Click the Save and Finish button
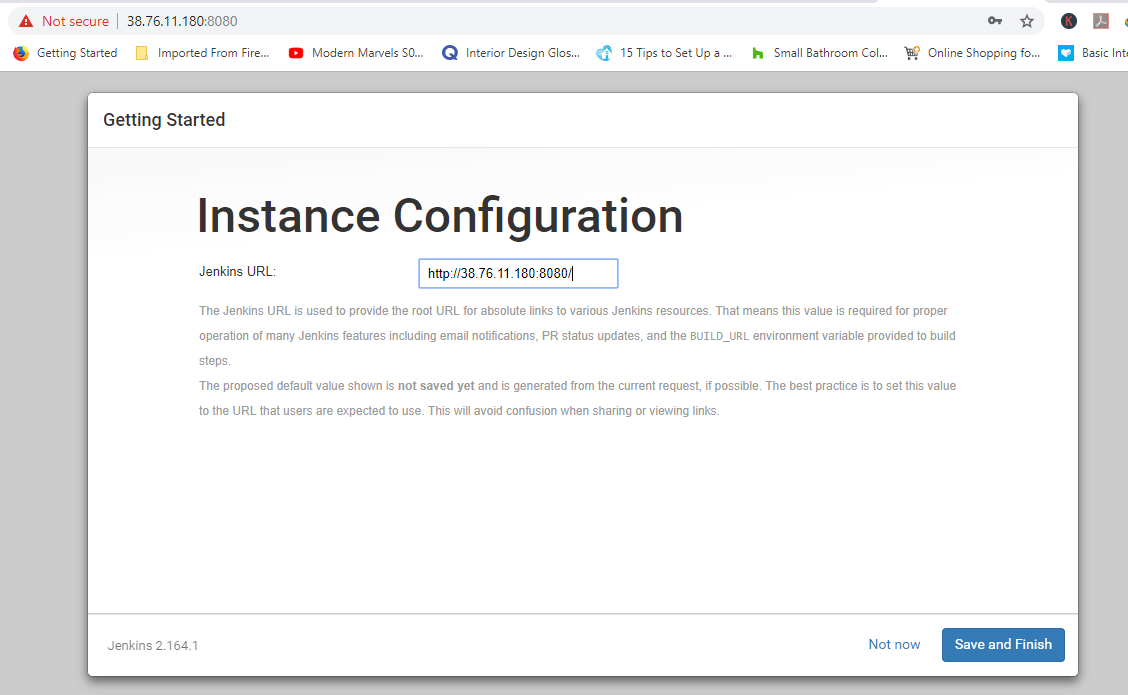 (1003, 645)
